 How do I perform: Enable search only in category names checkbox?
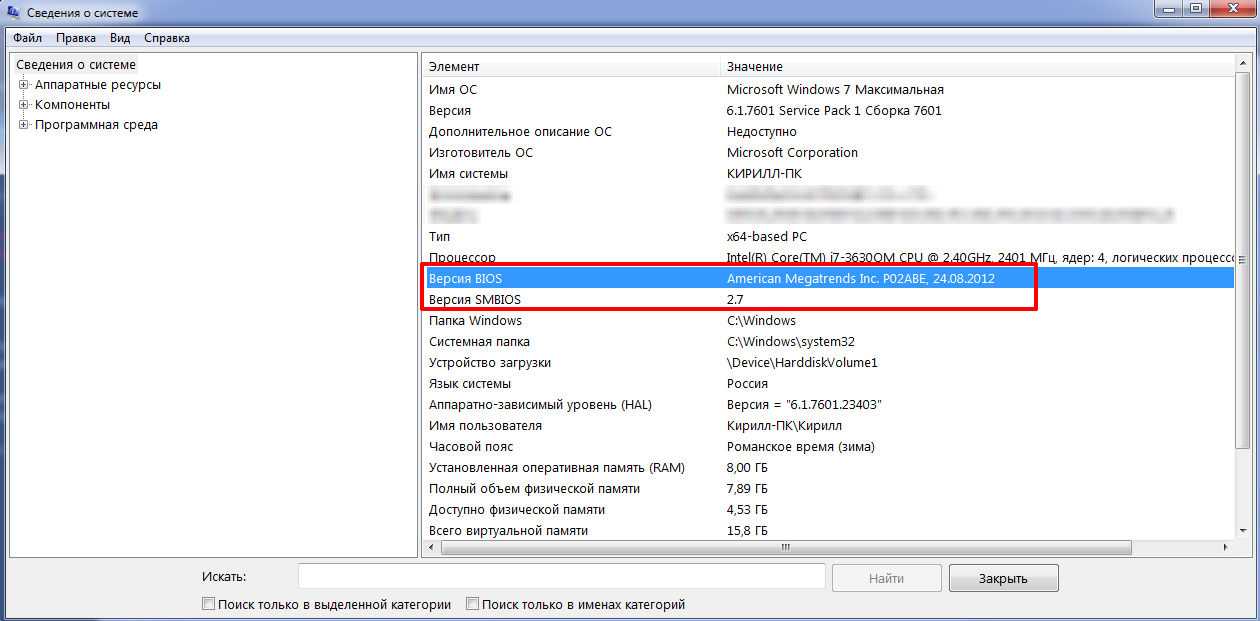[x=473, y=604]
